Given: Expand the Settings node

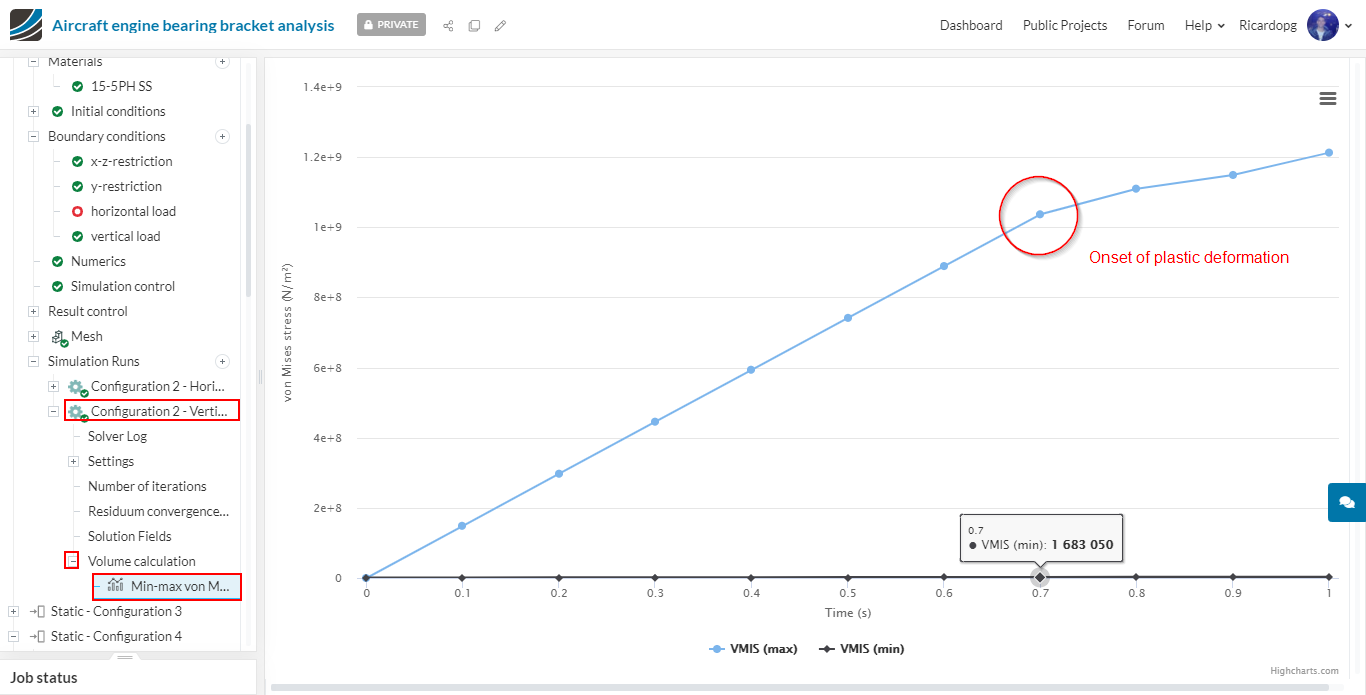Looking at the screenshot, I should [x=73, y=462].
